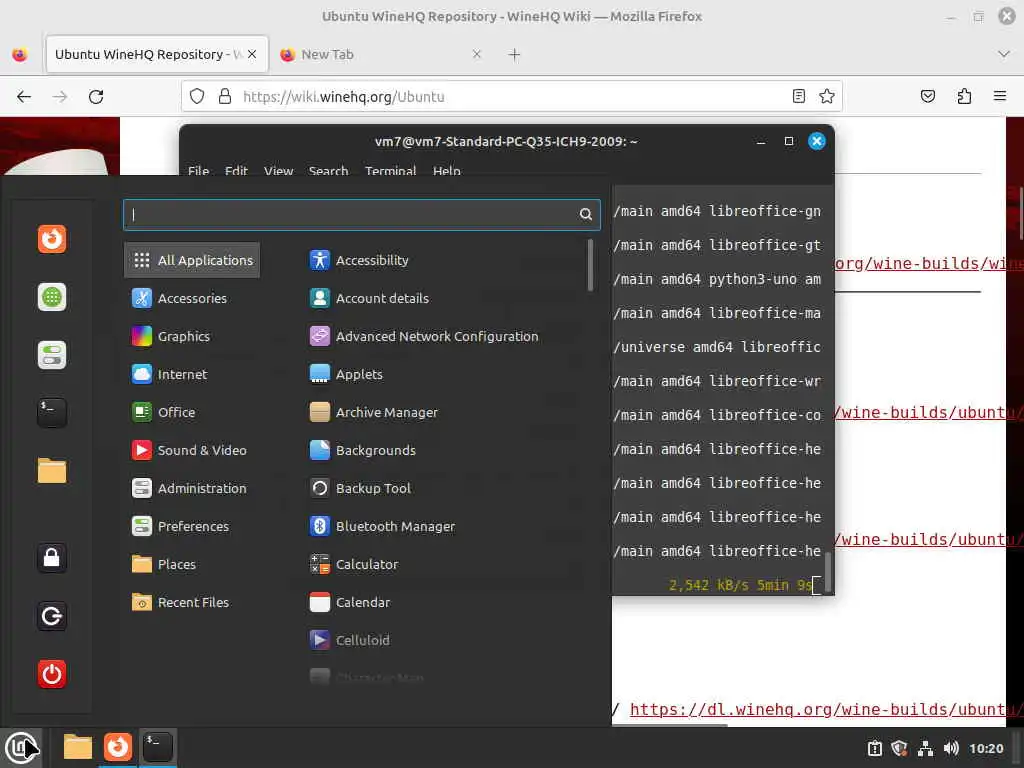Viewport: 1024px width, 768px height.
Task: Launch Archive Manager
Action: pos(374,412)
